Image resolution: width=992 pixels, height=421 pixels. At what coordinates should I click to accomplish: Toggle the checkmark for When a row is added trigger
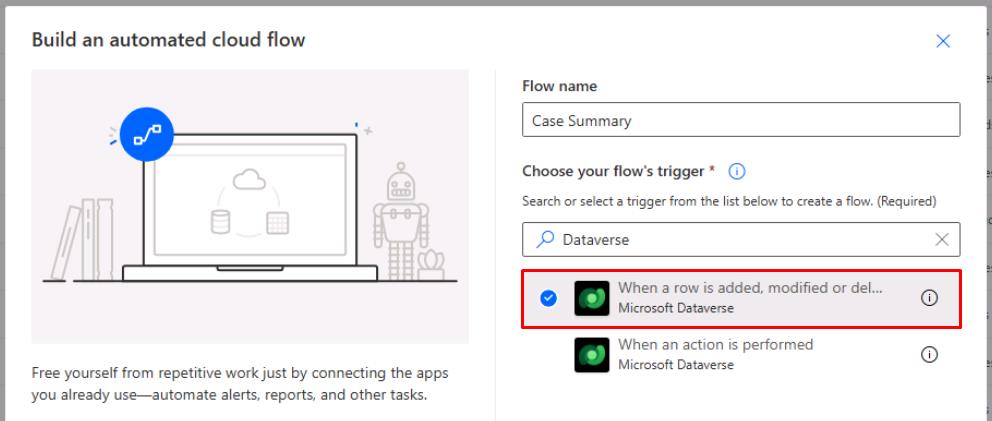pos(549,298)
